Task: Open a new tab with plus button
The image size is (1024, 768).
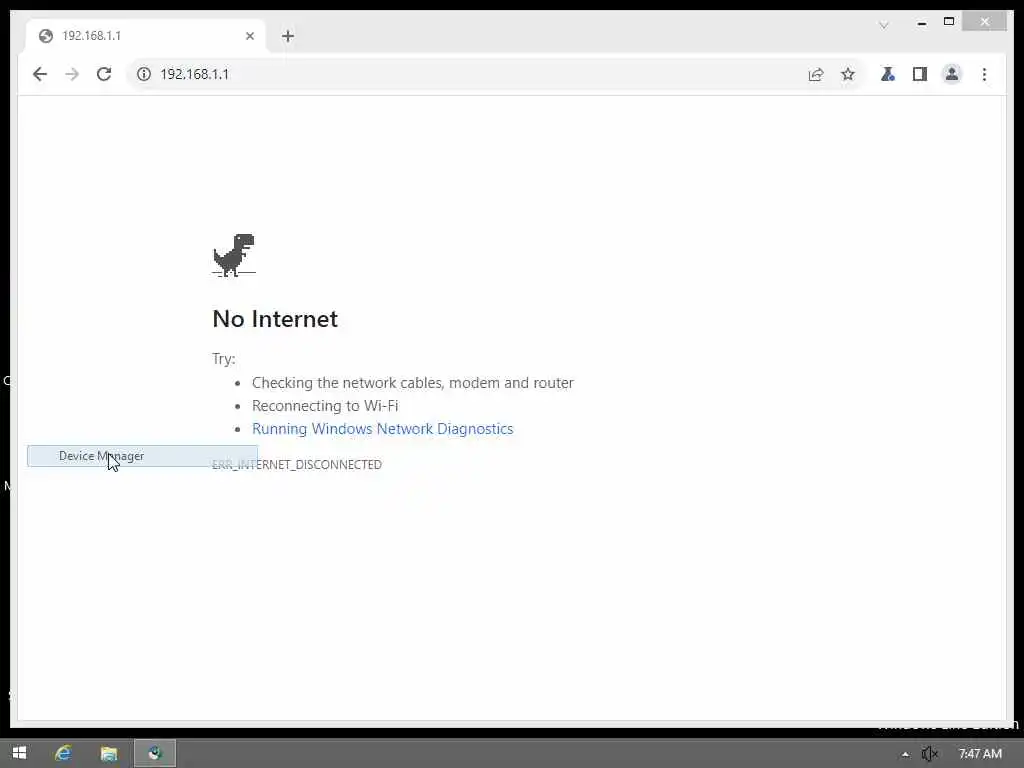Action: click(288, 36)
